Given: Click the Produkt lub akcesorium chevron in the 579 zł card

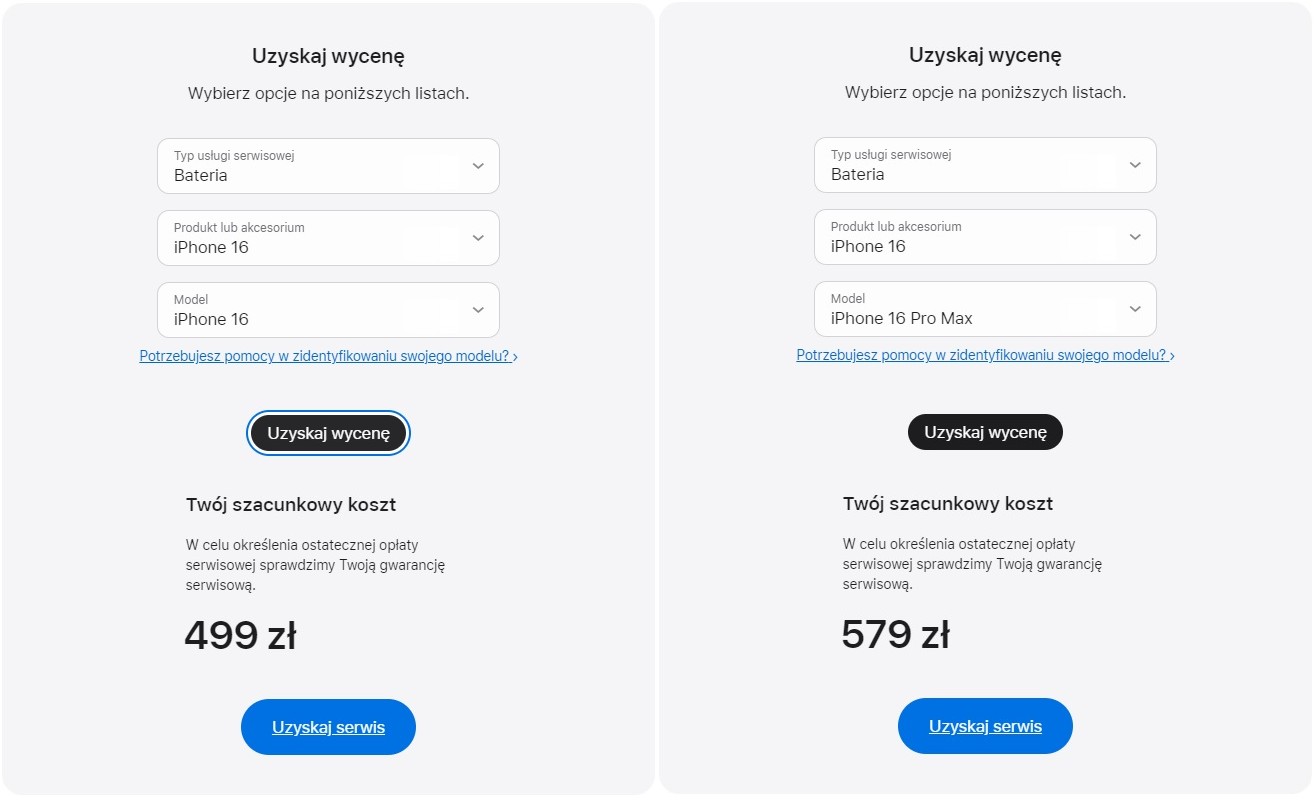Looking at the screenshot, I should (1135, 237).
